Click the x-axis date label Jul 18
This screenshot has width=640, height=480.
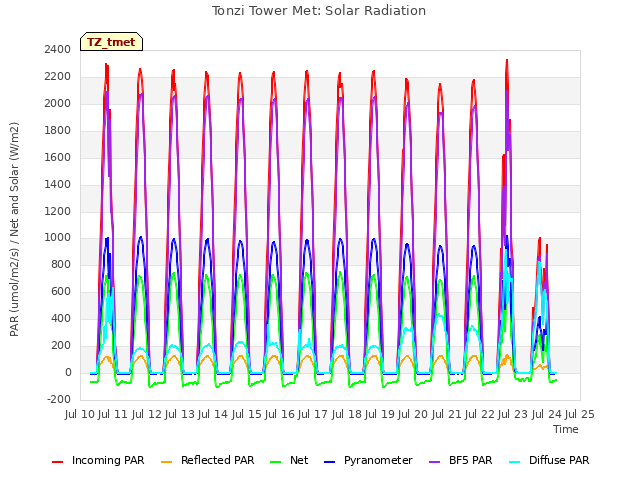[347, 414]
